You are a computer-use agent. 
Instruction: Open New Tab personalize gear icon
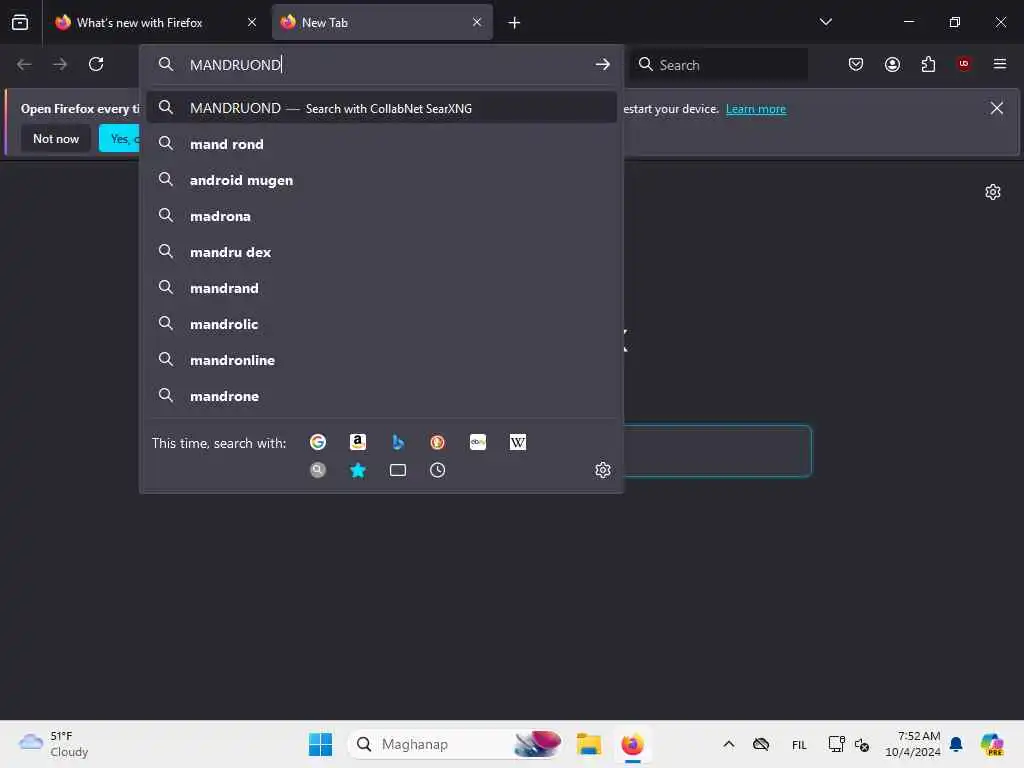click(x=993, y=192)
